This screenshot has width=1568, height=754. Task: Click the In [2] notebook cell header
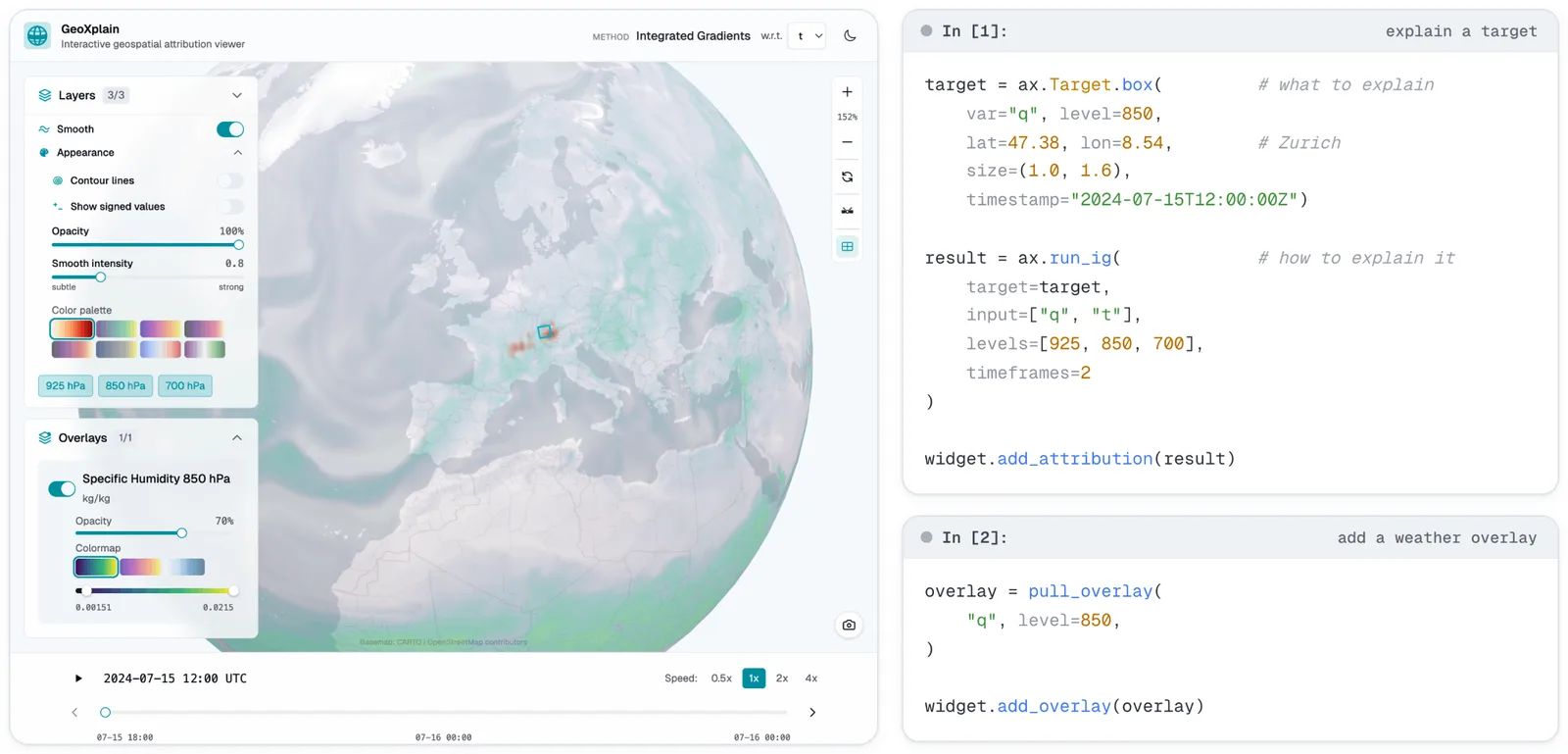pyautogui.click(x=1230, y=537)
